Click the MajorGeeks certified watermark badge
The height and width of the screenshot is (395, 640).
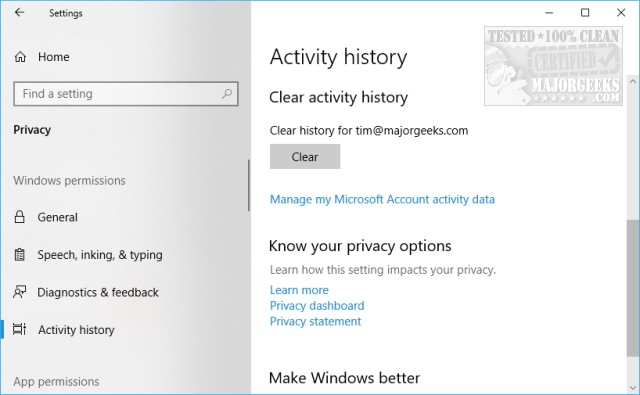coord(553,66)
